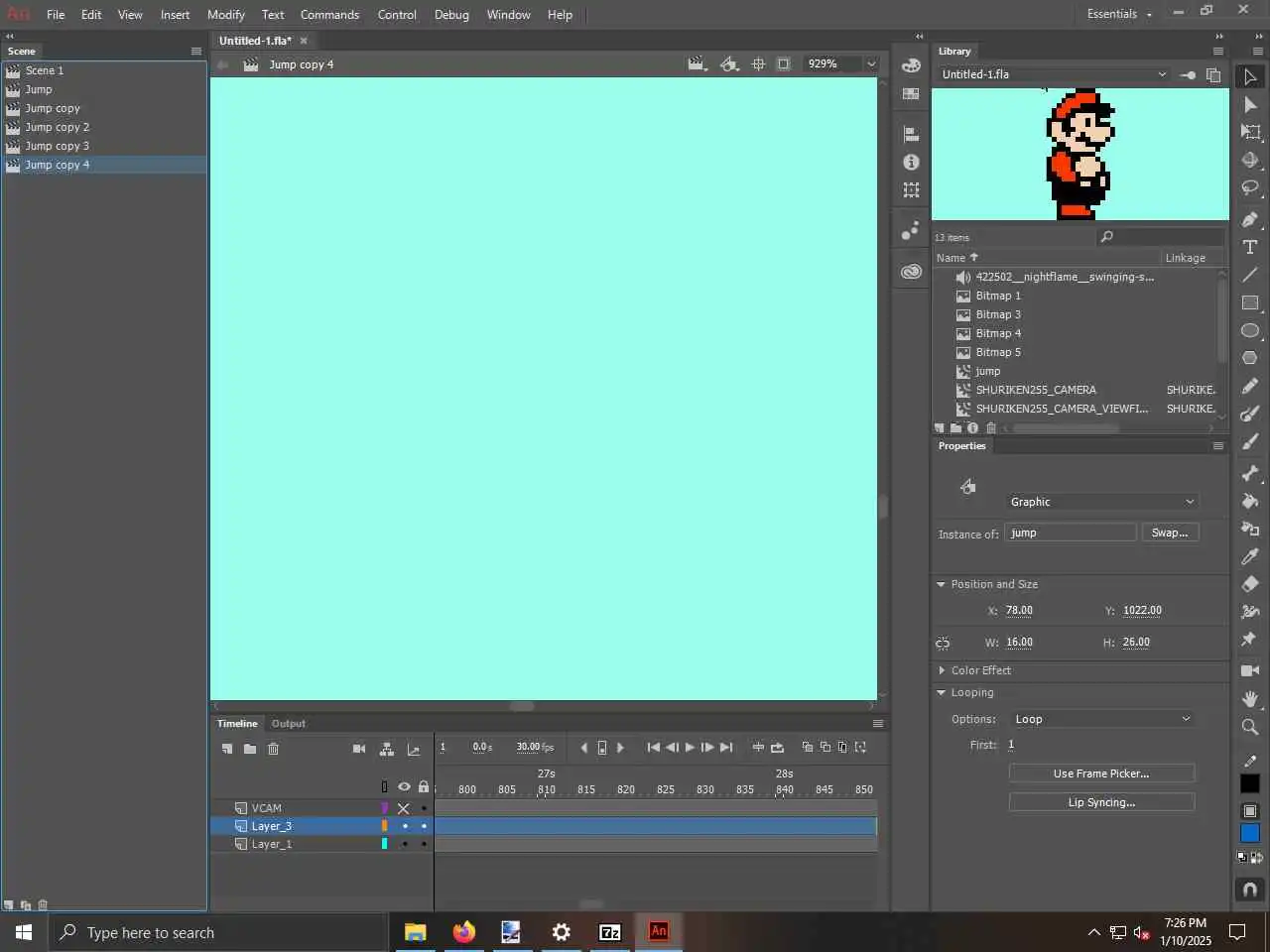
Task: Toggle Clip Content Outside Stage button
Action: (x=784, y=64)
